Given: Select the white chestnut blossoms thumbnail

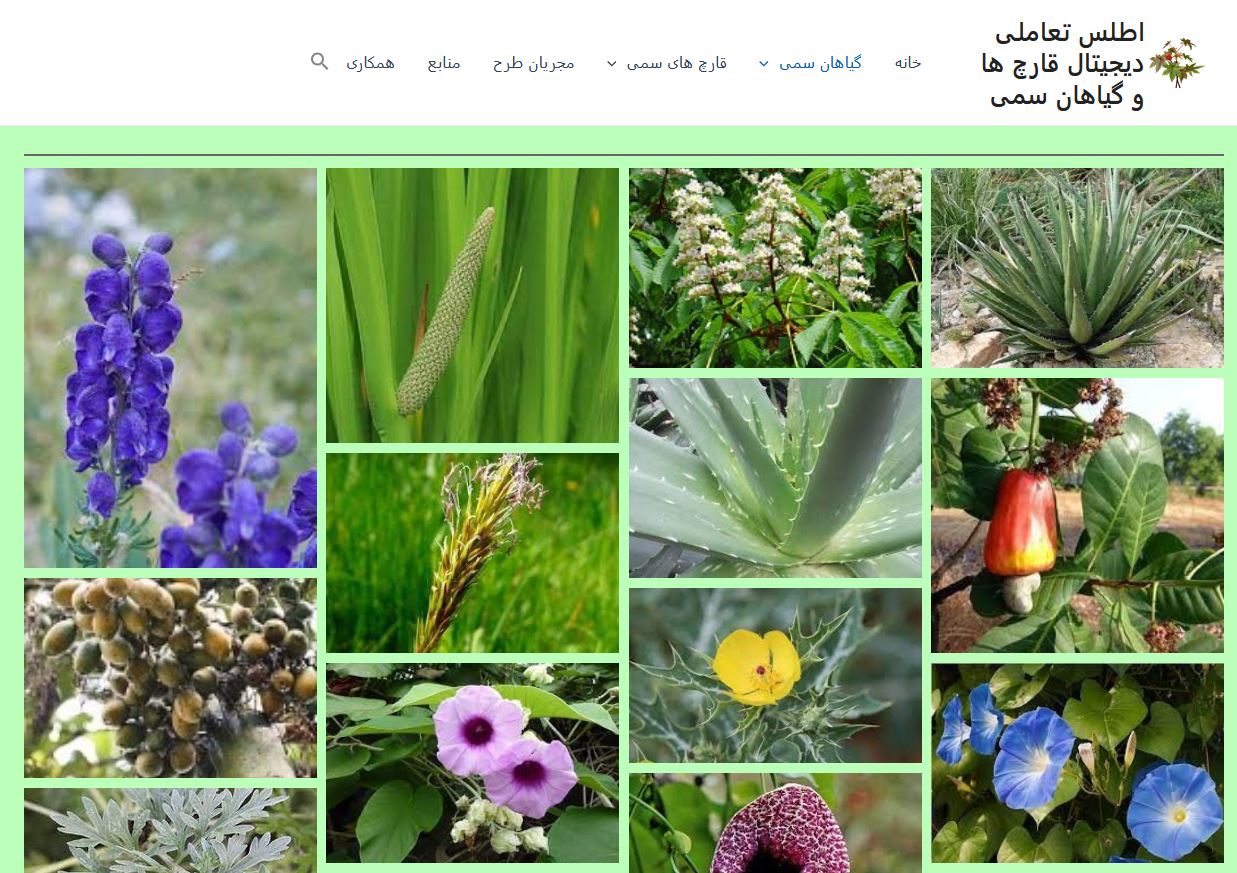Looking at the screenshot, I should coord(775,268).
